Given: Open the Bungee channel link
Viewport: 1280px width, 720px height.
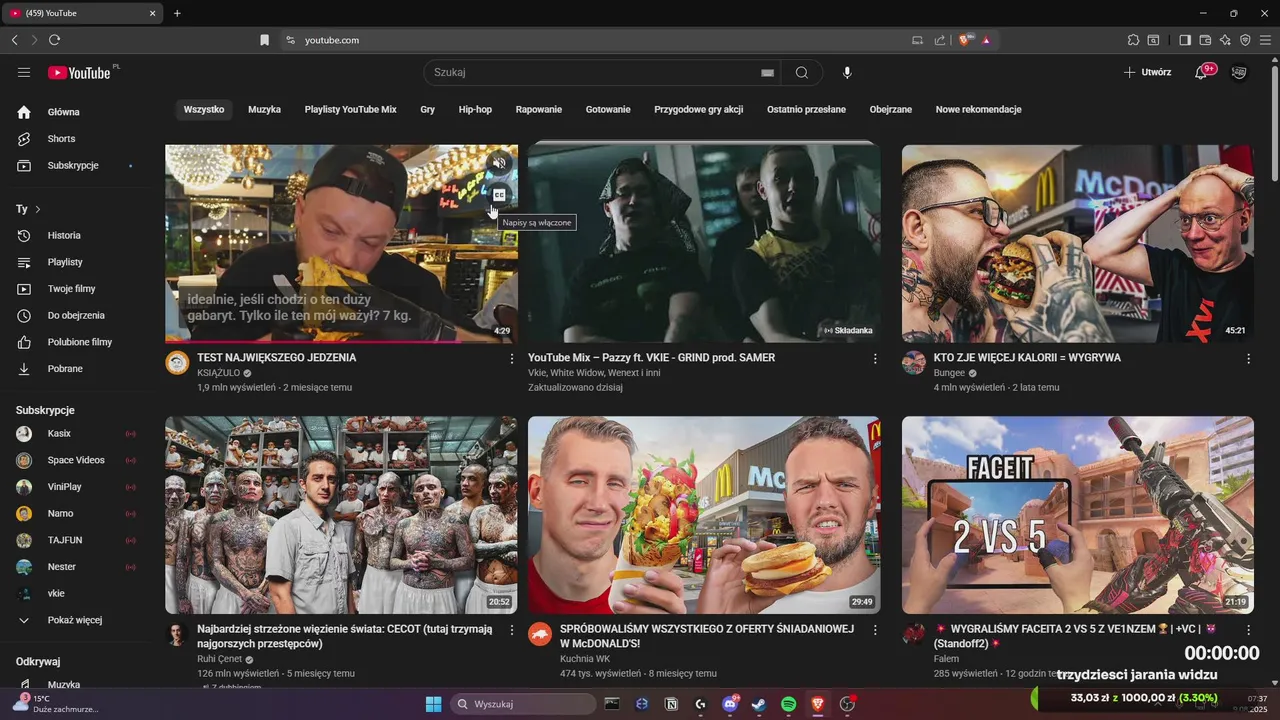Looking at the screenshot, I should coord(949,373).
